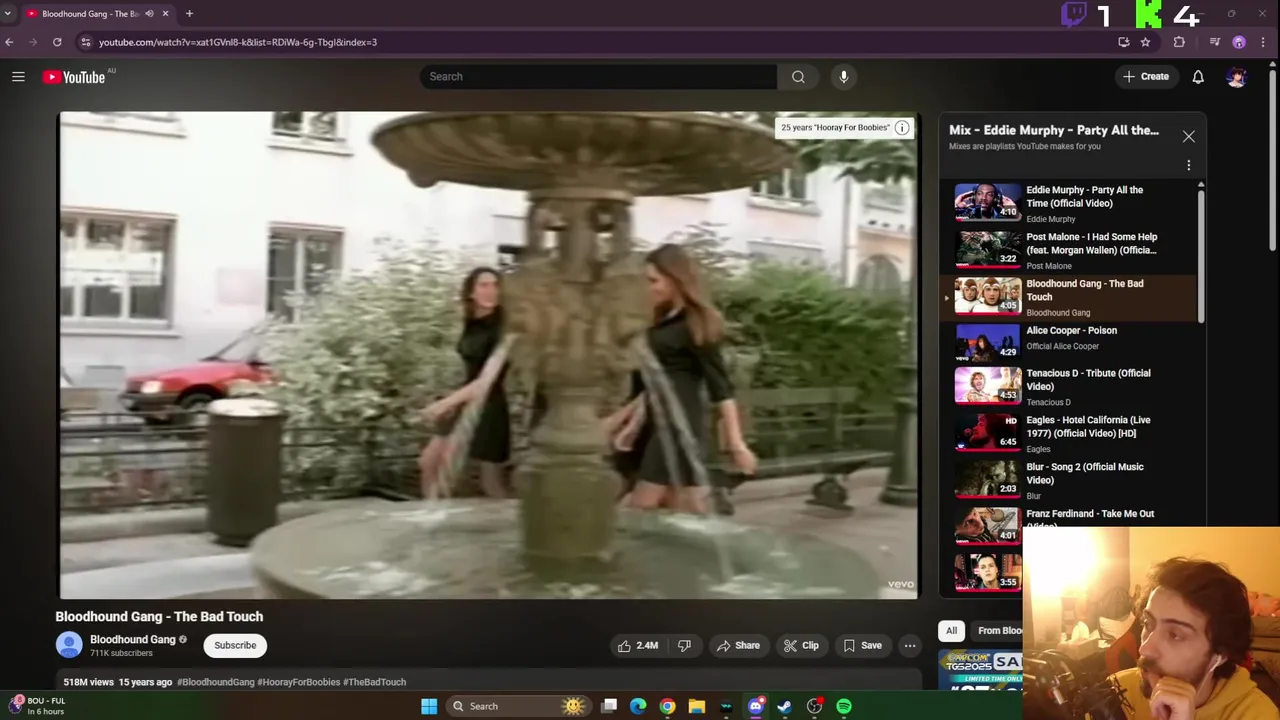The image size is (1280, 720).
Task: Open the YouTube account avatar menu
Action: (1237, 77)
